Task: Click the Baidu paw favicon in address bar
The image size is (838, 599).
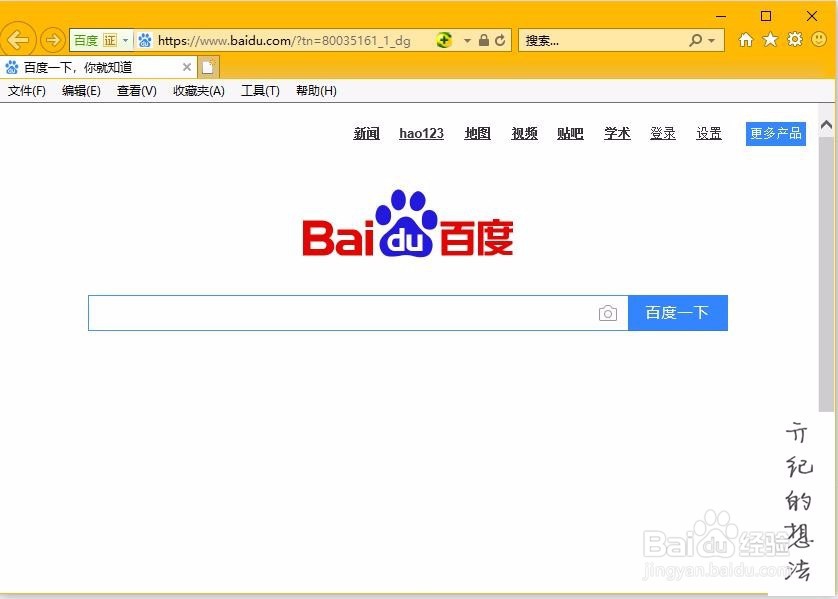Action: pos(145,40)
